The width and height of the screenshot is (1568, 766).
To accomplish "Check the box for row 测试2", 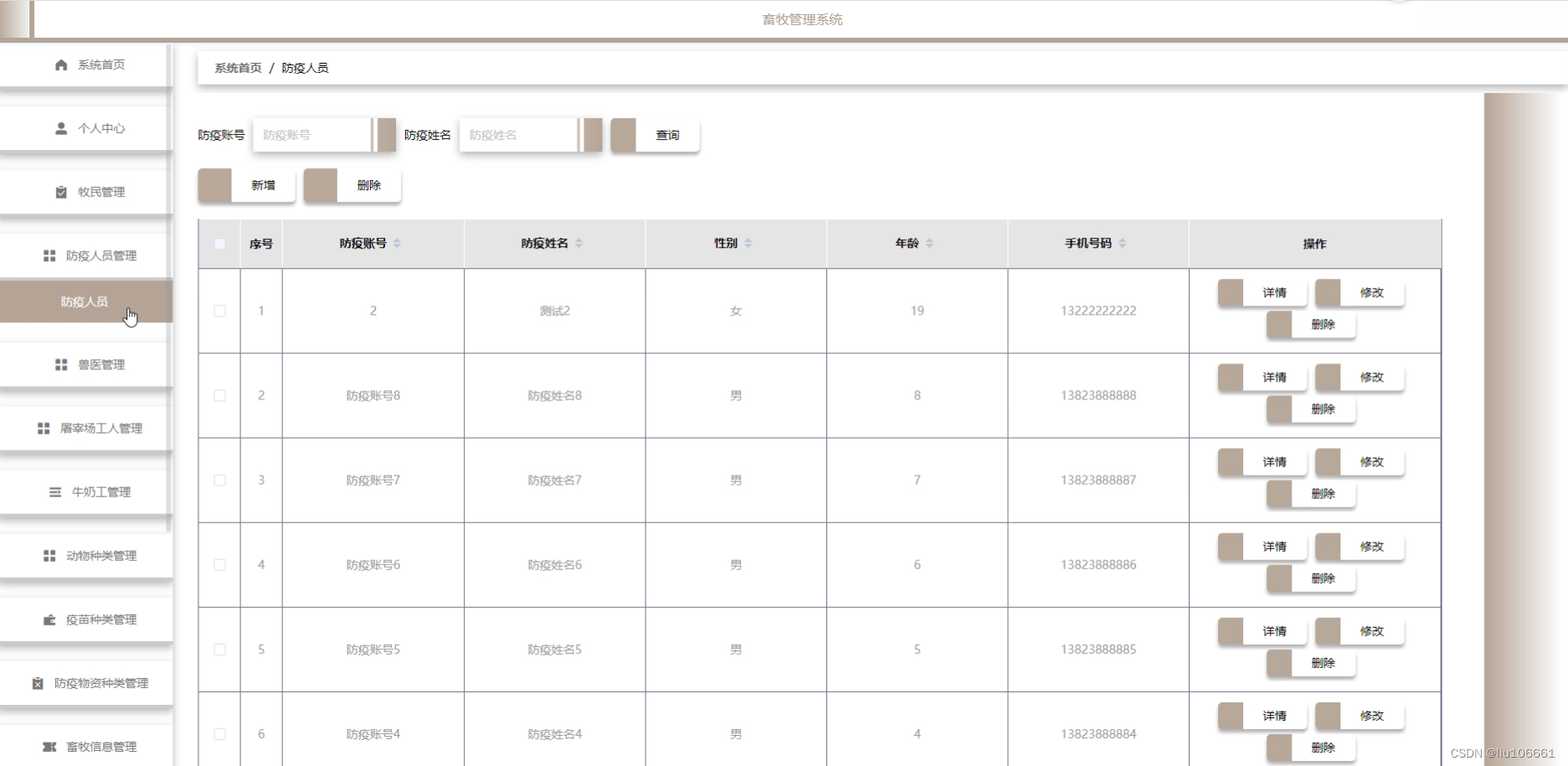I will [x=219, y=311].
